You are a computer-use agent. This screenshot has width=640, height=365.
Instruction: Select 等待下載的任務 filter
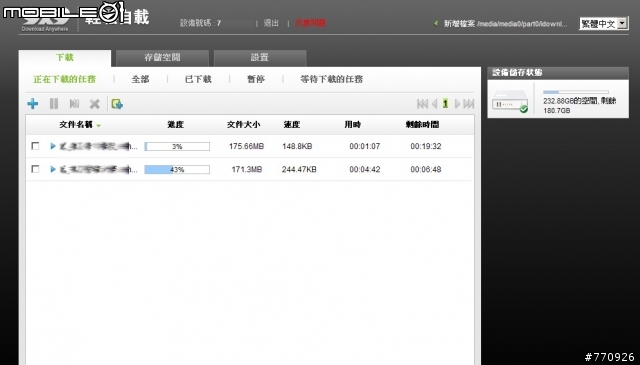click(x=331, y=79)
